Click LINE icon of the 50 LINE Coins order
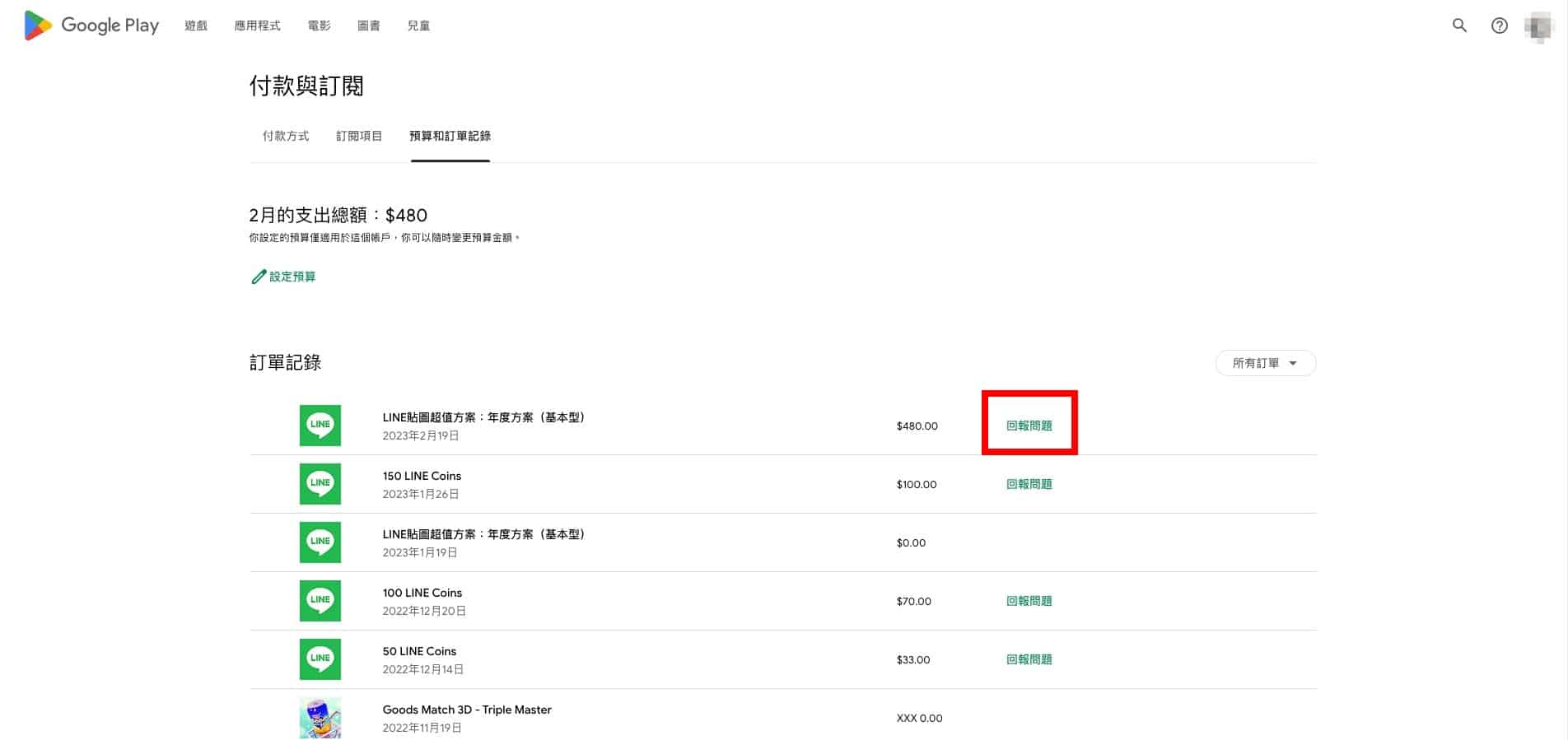This screenshot has height=740, width=1568. click(x=320, y=659)
